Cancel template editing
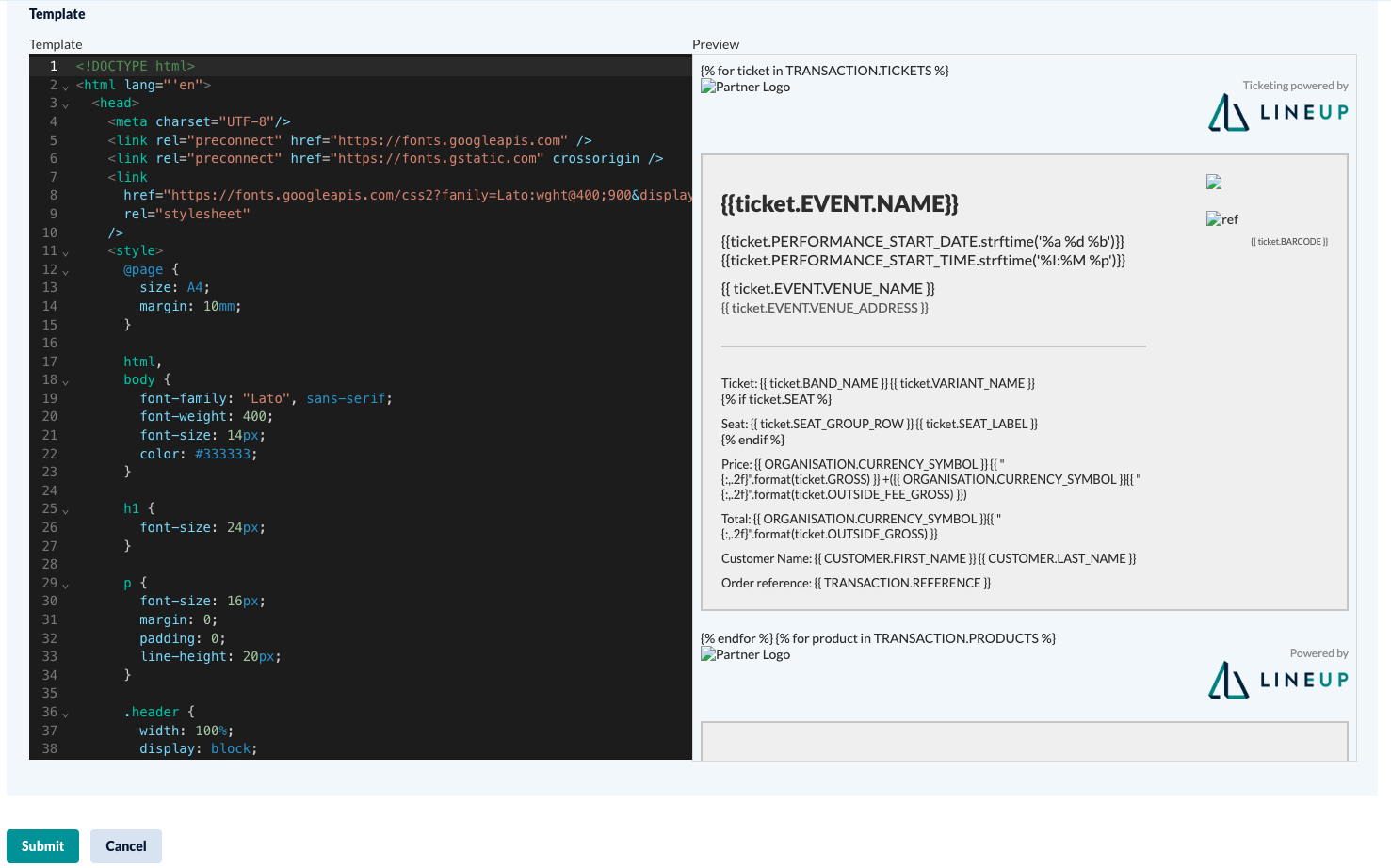This screenshot has height=868, width=1391. (126, 846)
